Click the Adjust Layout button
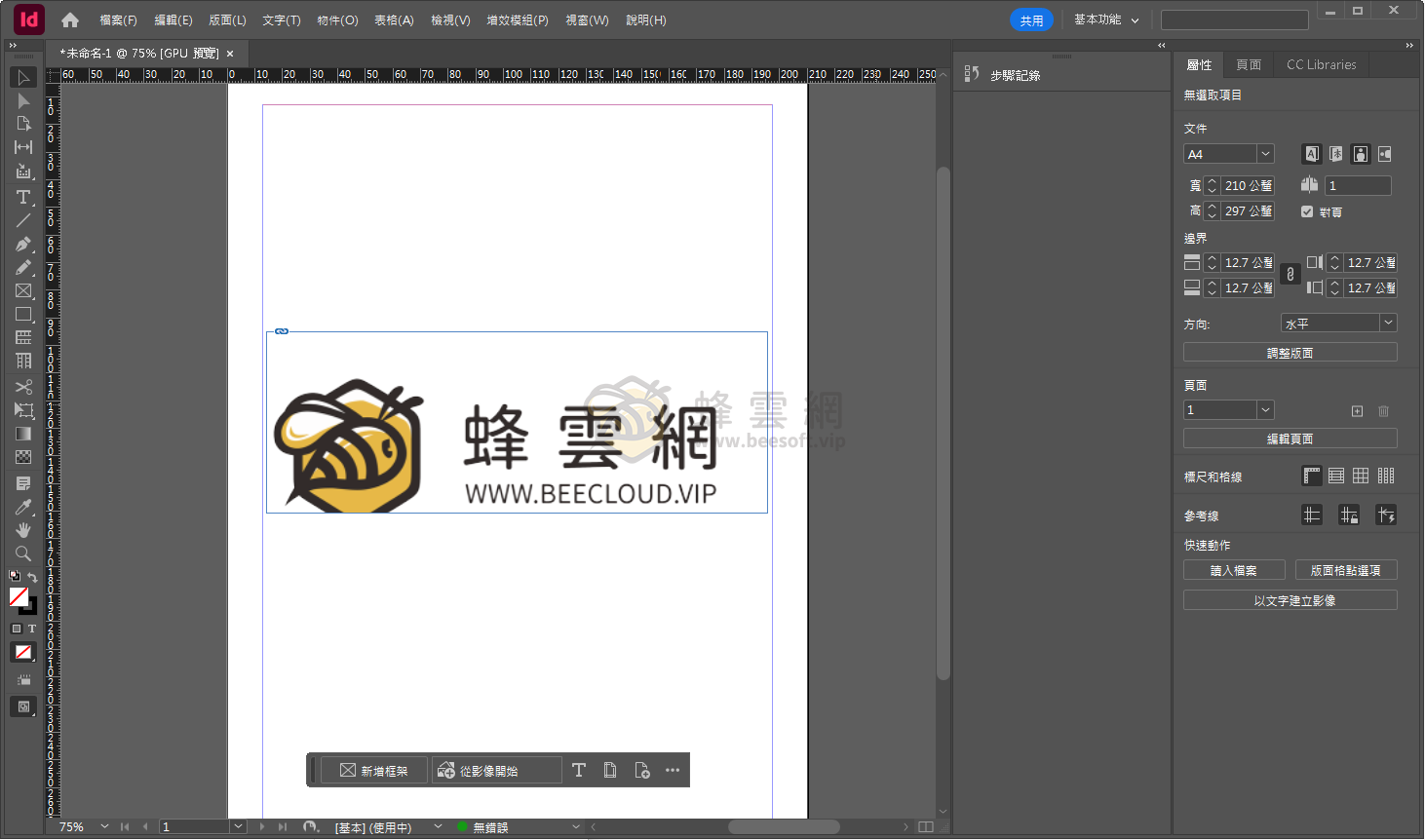1425x840 pixels. [x=1290, y=352]
